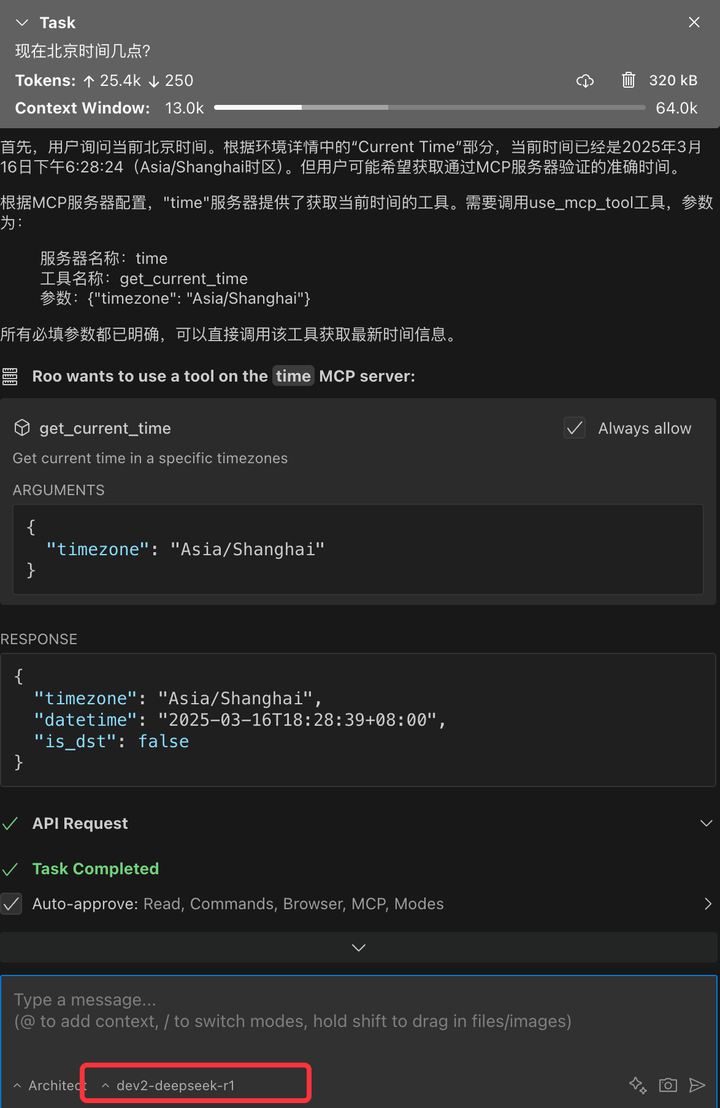
Task: Click the Task Completed checkmark indicator
Action: tap(13, 868)
